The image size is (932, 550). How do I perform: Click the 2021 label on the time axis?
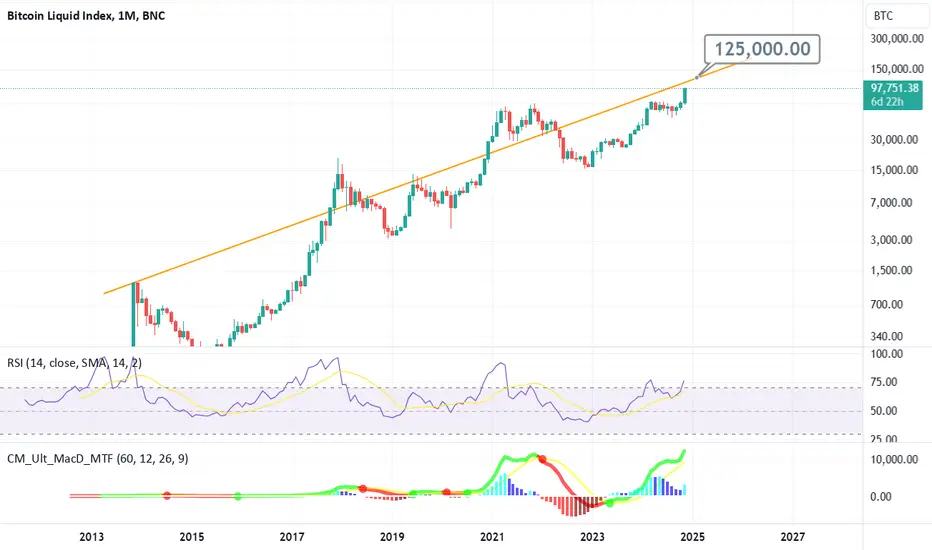tap(492, 537)
